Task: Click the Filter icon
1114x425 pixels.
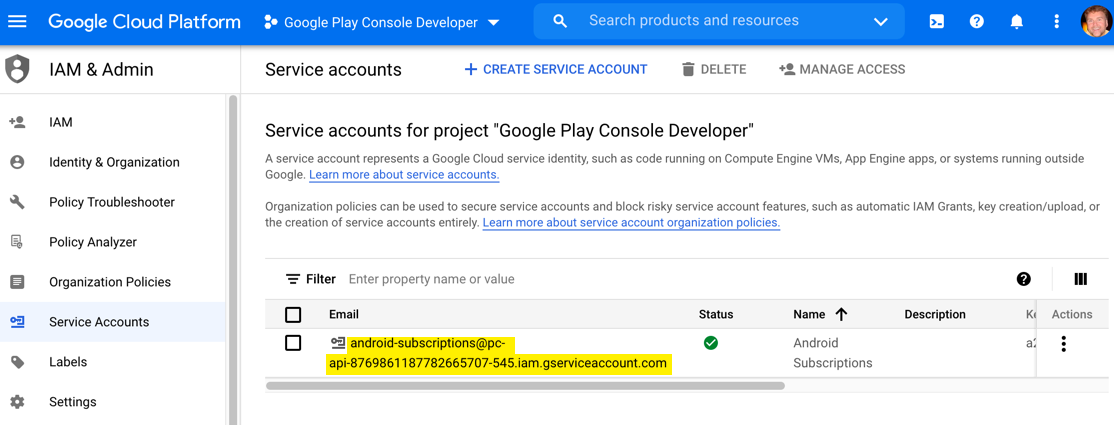Action: (293, 279)
